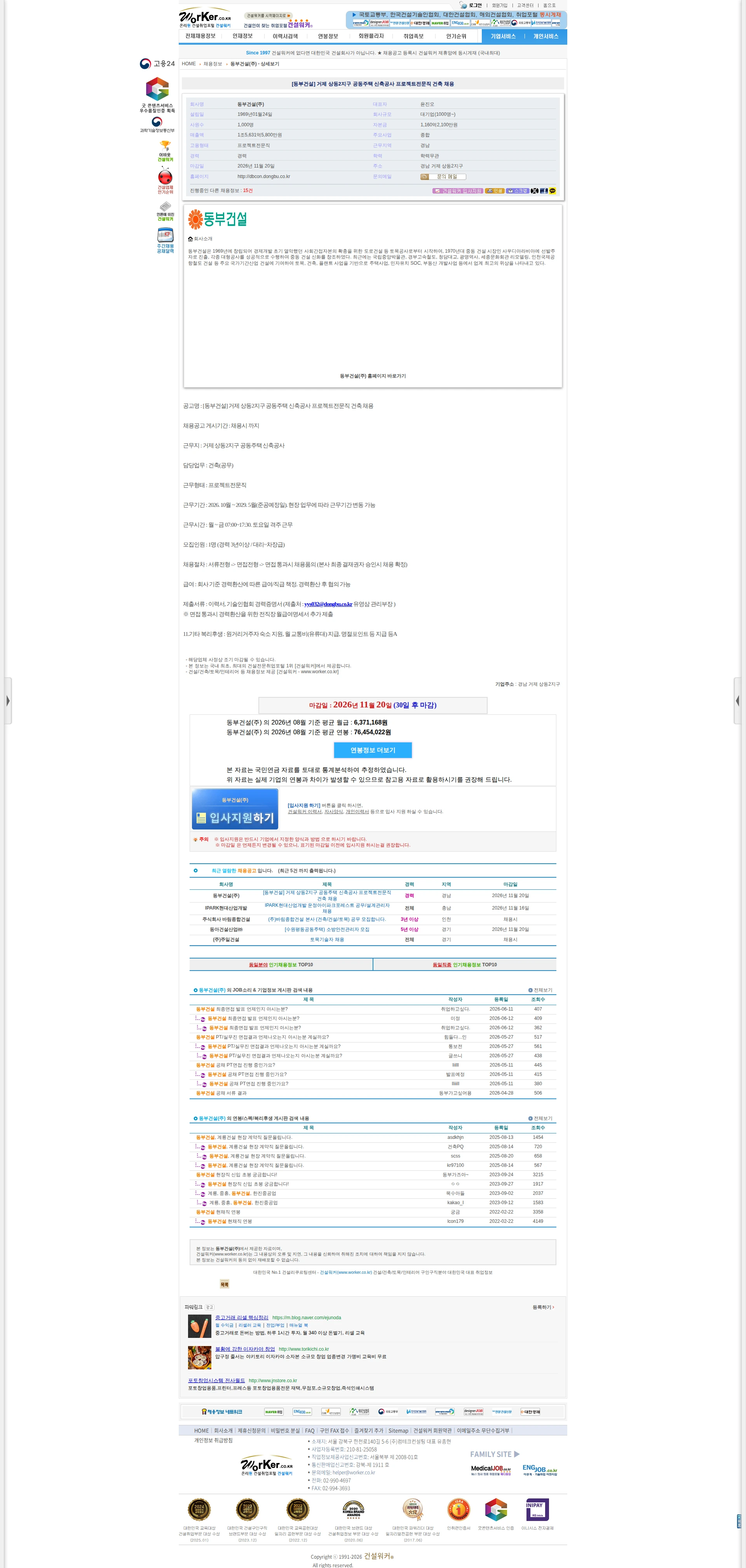Click the 회원가입 link
This screenshot has height=1568, width=746.
[500, 5]
